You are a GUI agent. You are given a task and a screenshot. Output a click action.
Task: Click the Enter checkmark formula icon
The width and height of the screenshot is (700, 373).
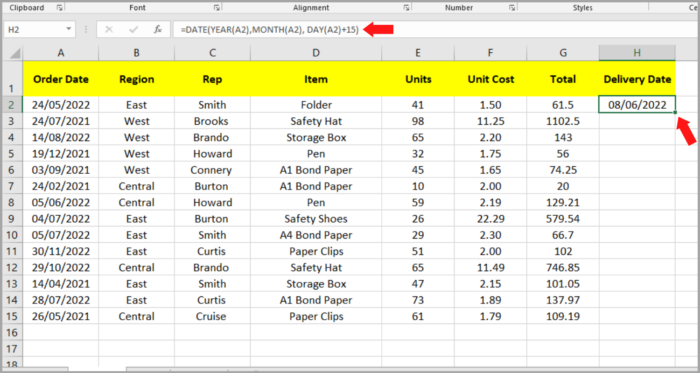(133, 30)
